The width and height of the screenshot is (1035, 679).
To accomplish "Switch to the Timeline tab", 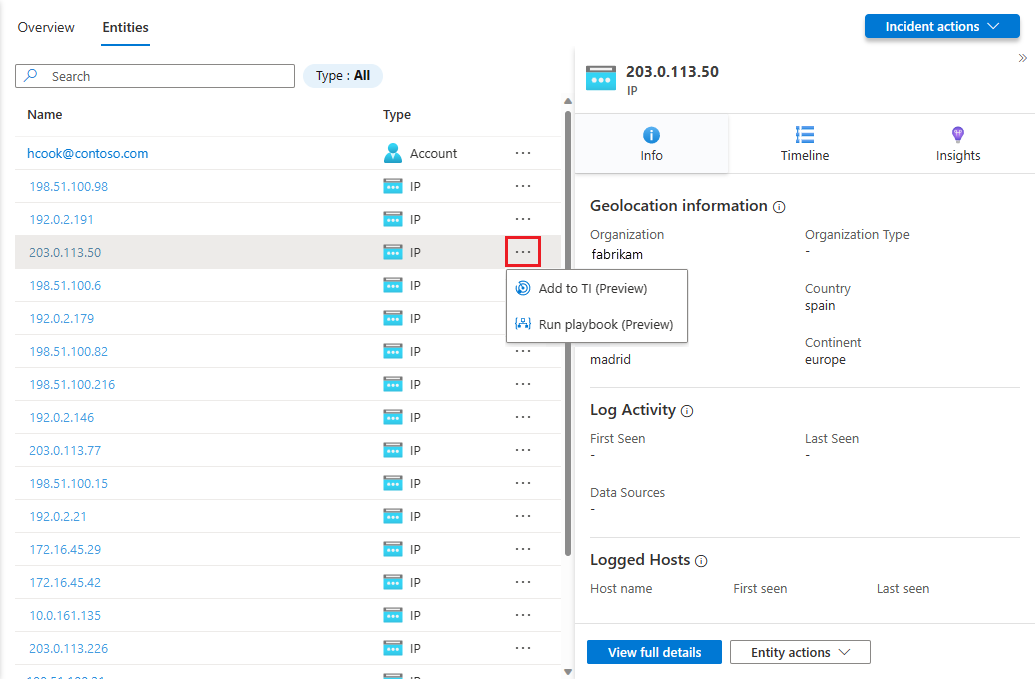I will click(805, 144).
